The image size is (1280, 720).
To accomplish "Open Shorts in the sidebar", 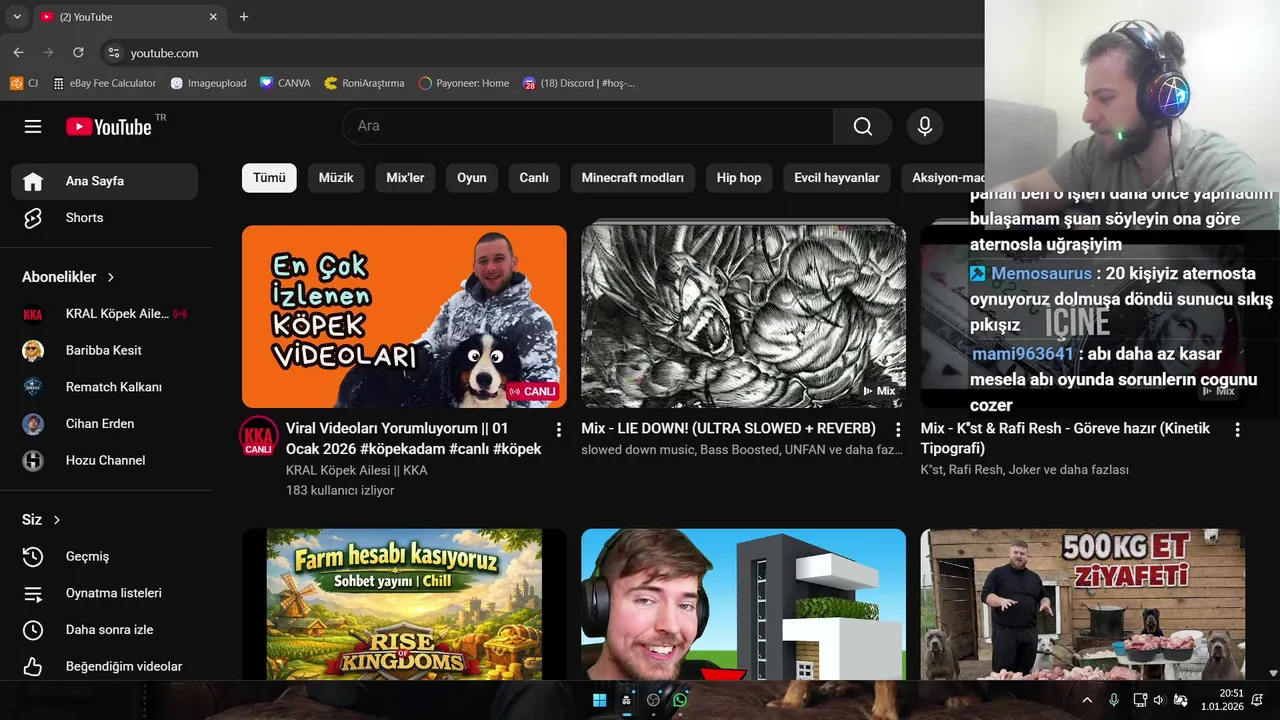I will click(105, 218).
